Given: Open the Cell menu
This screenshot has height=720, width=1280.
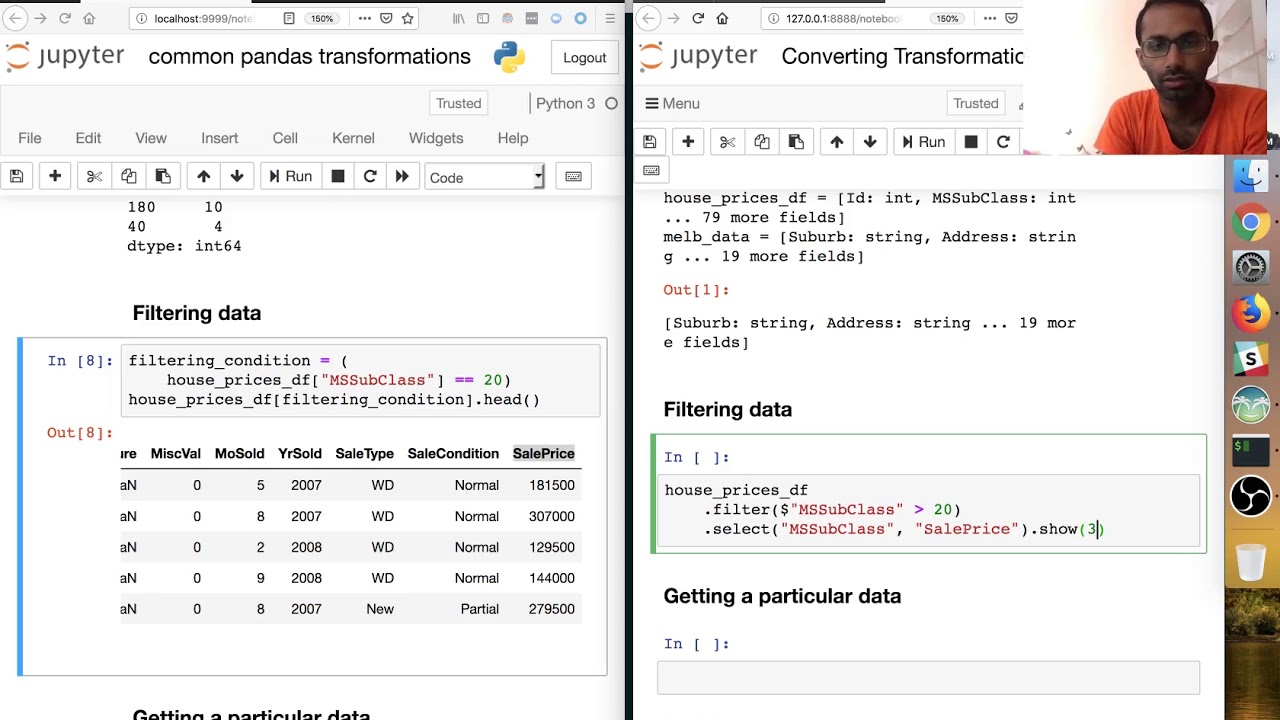Looking at the screenshot, I should point(285,138).
